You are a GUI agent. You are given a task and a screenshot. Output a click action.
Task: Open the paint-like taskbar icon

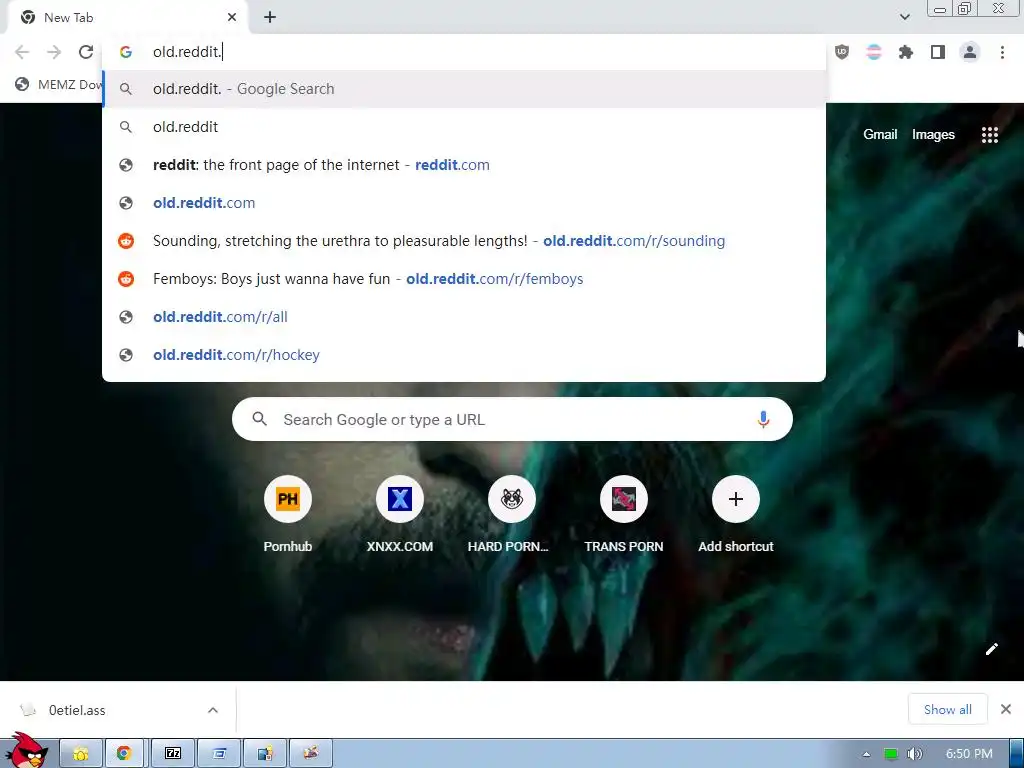pos(310,754)
